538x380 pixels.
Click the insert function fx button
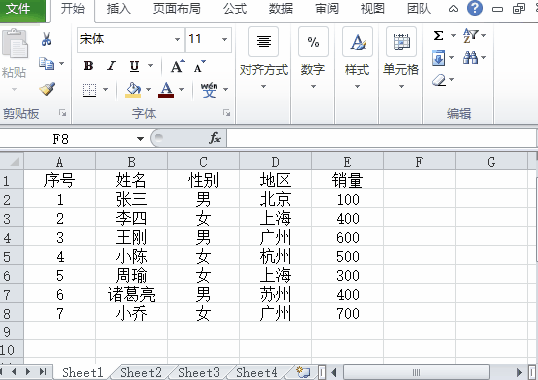point(215,138)
